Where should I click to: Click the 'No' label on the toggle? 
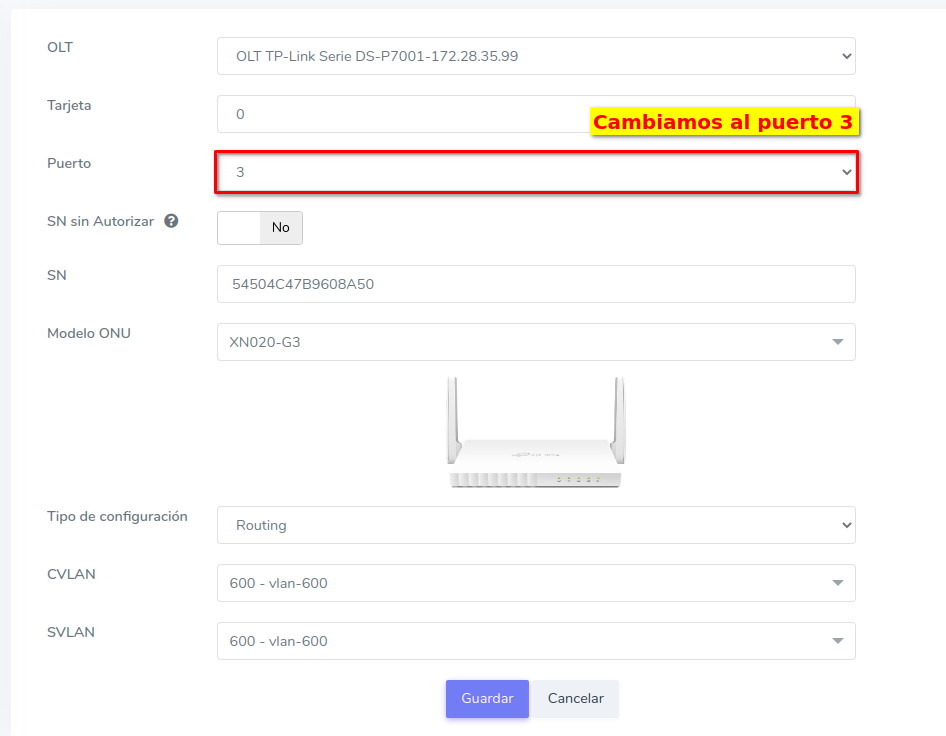coord(281,228)
